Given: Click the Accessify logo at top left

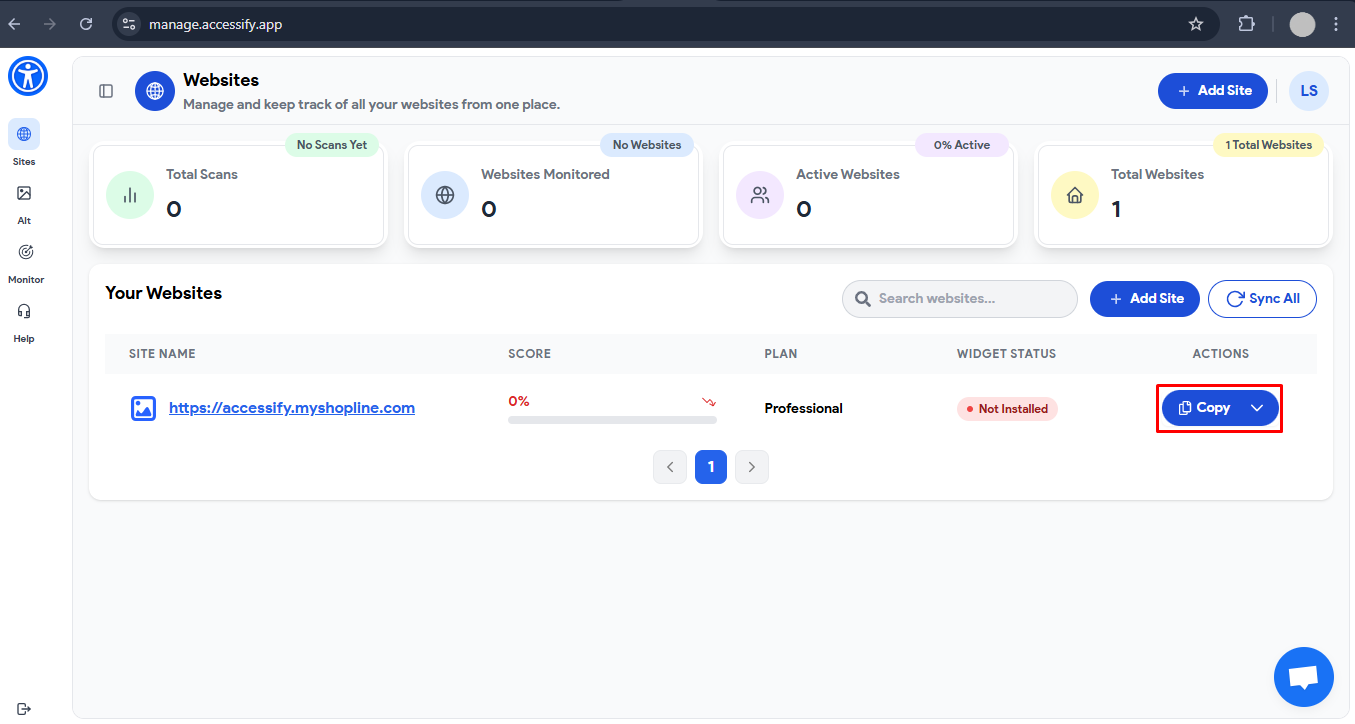Looking at the screenshot, I should tap(27, 75).
